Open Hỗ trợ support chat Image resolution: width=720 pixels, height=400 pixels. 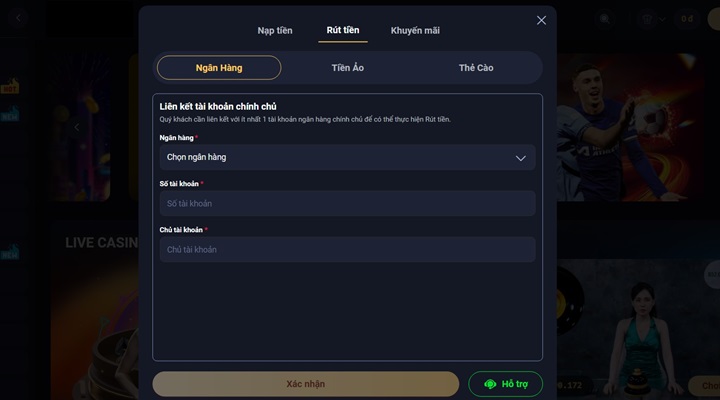point(505,384)
